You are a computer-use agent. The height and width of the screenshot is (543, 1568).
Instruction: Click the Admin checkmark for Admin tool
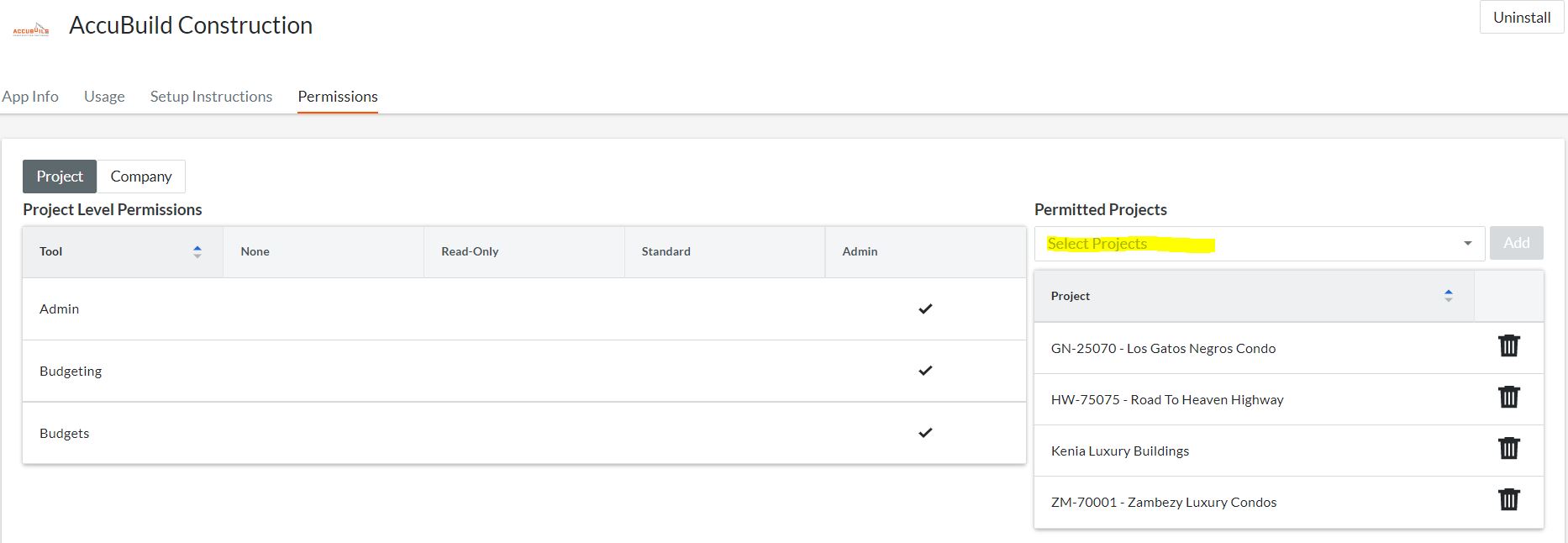[x=925, y=308]
